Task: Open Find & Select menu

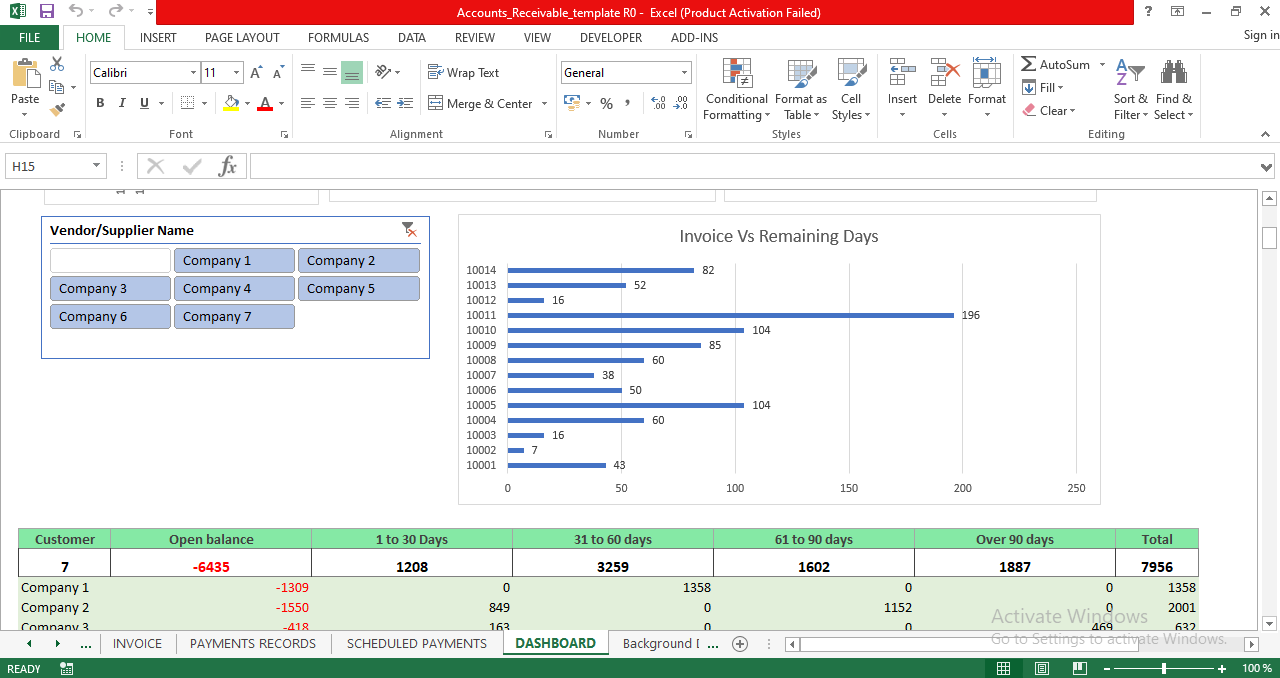Action: [1173, 89]
